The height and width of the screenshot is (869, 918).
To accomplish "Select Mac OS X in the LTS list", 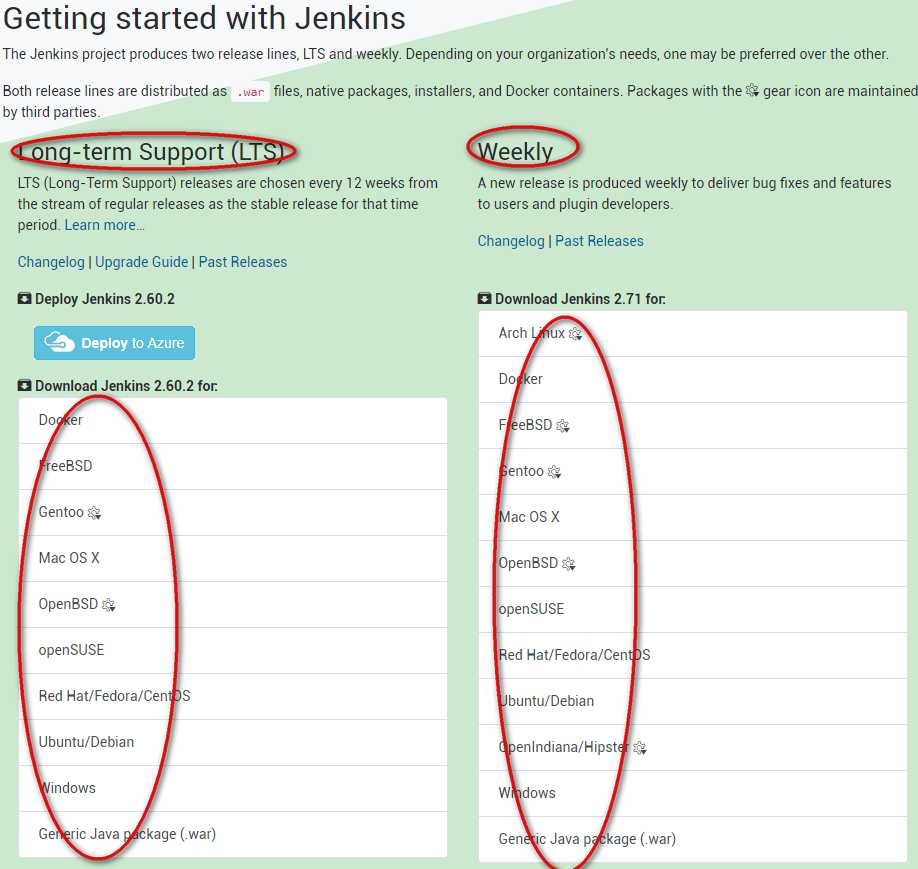I will tap(233, 558).
